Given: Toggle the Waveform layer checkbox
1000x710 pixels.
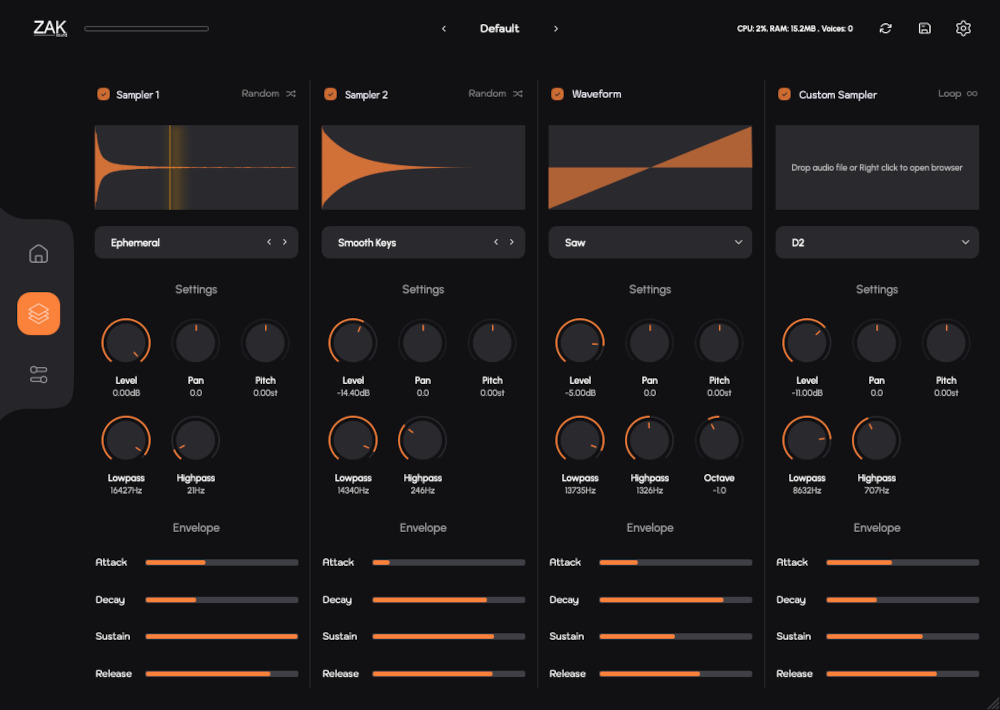Looking at the screenshot, I should [557, 94].
